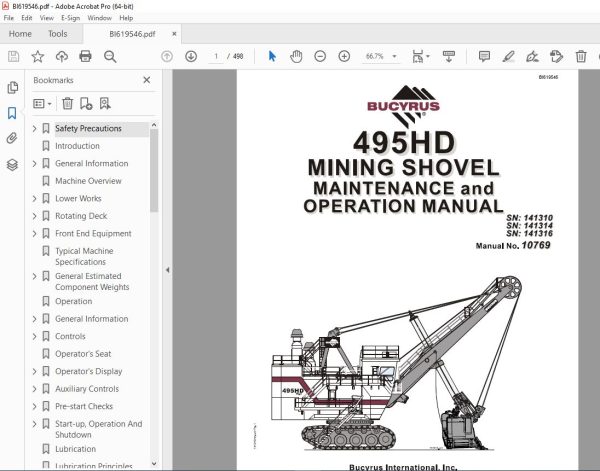The height and width of the screenshot is (471, 600).
Task: Close the BI619546.pdf tab
Action: (174, 34)
